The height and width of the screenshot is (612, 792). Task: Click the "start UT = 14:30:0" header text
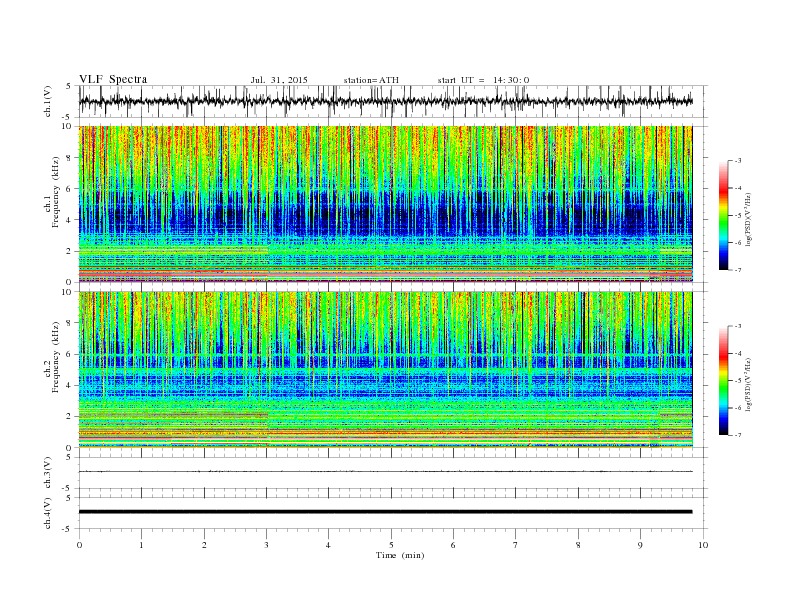click(x=483, y=80)
